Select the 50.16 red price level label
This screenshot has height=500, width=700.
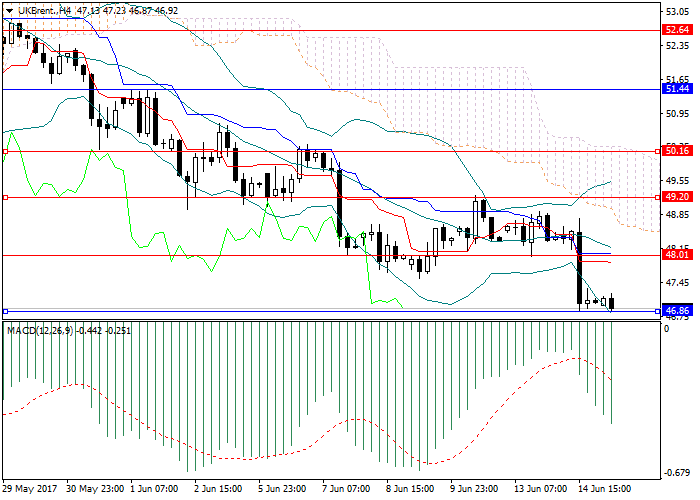[677, 151]
